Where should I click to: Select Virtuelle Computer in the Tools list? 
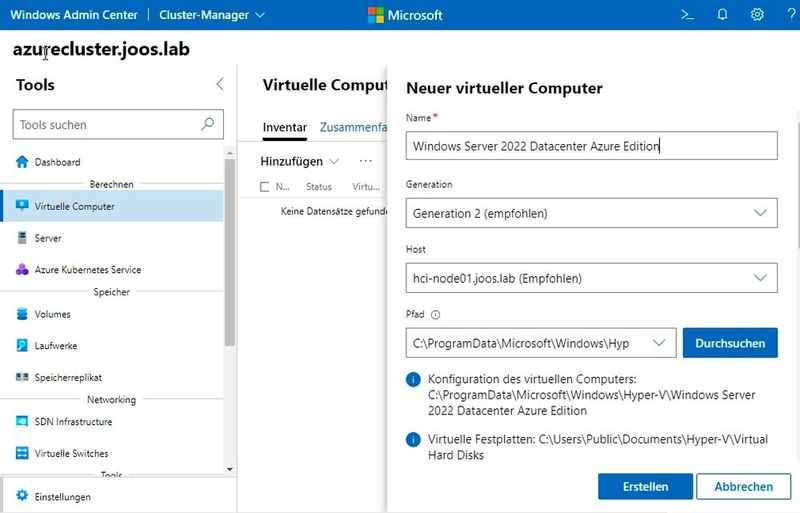[112, 206]
